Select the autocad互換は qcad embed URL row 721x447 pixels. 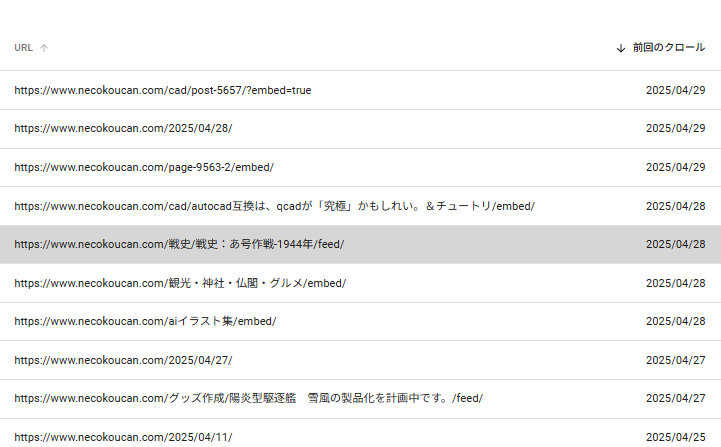pos(360,206)
